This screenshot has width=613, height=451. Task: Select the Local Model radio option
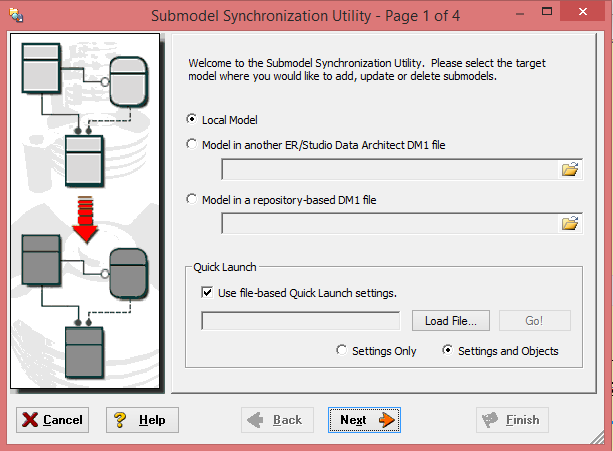point(192,119)
